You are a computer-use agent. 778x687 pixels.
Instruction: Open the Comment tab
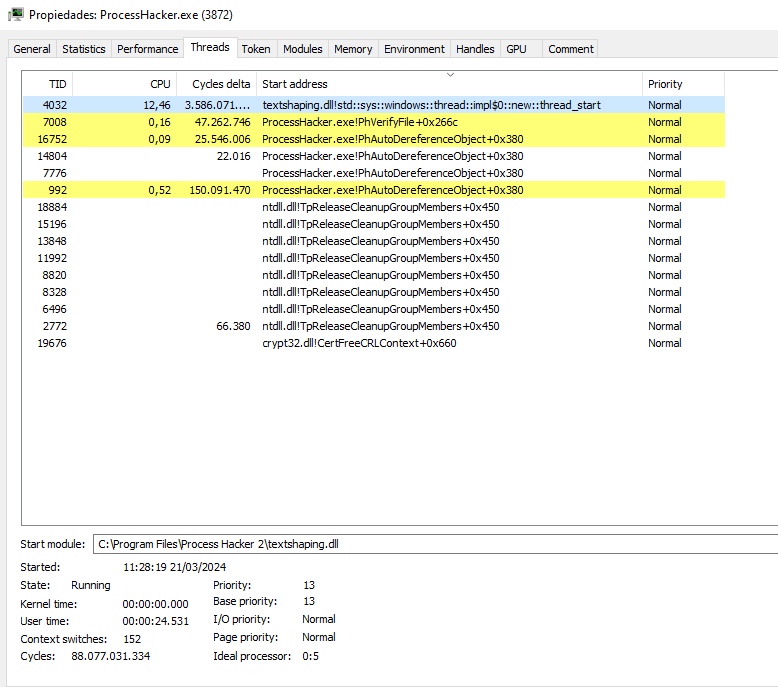coord(571,49)
